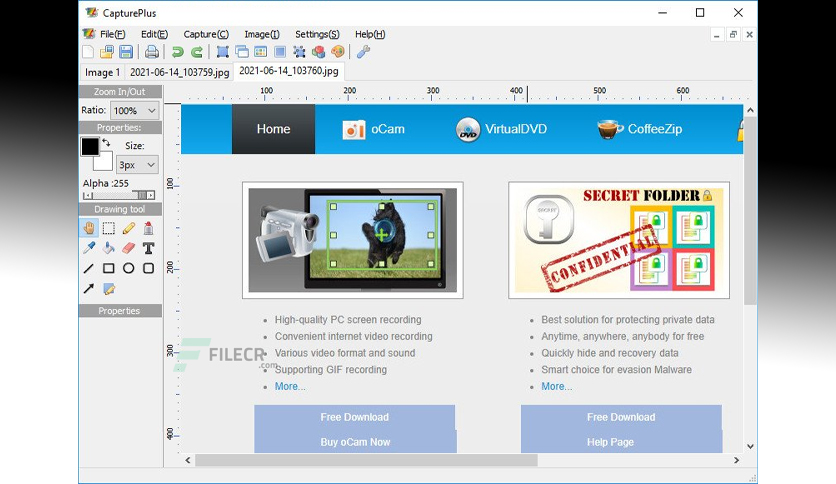Click VirtualDVD in the page header
Viewport: 836px width, 484px height.
coord(502,129)
